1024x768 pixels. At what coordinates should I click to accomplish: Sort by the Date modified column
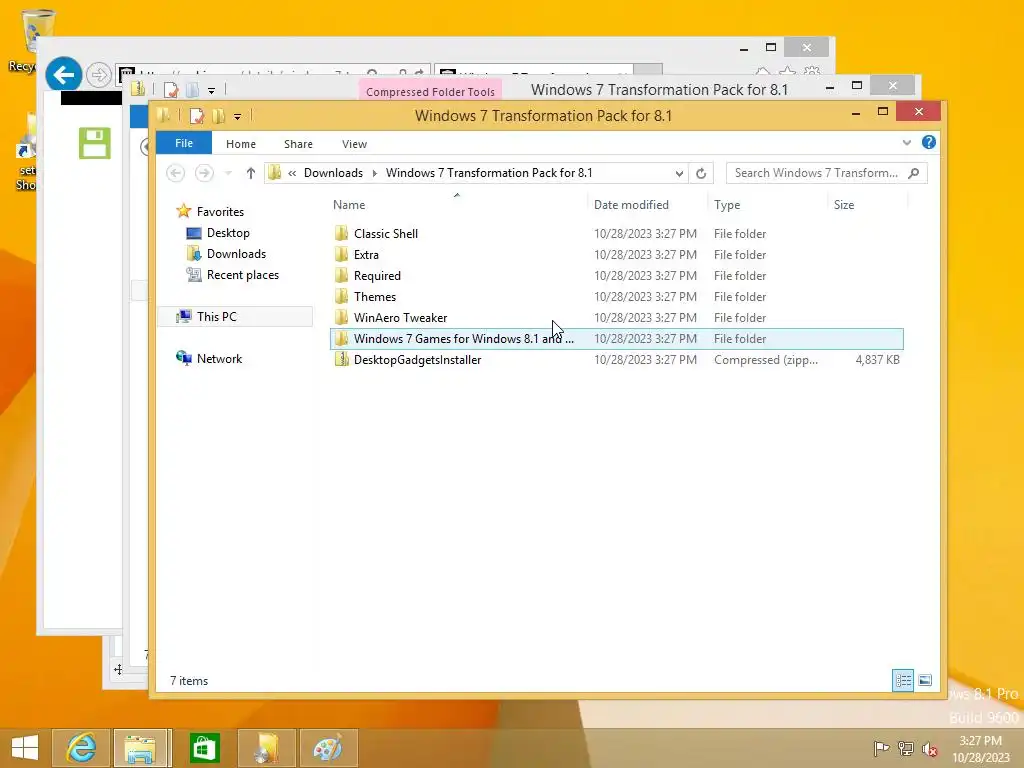point(631,205)
